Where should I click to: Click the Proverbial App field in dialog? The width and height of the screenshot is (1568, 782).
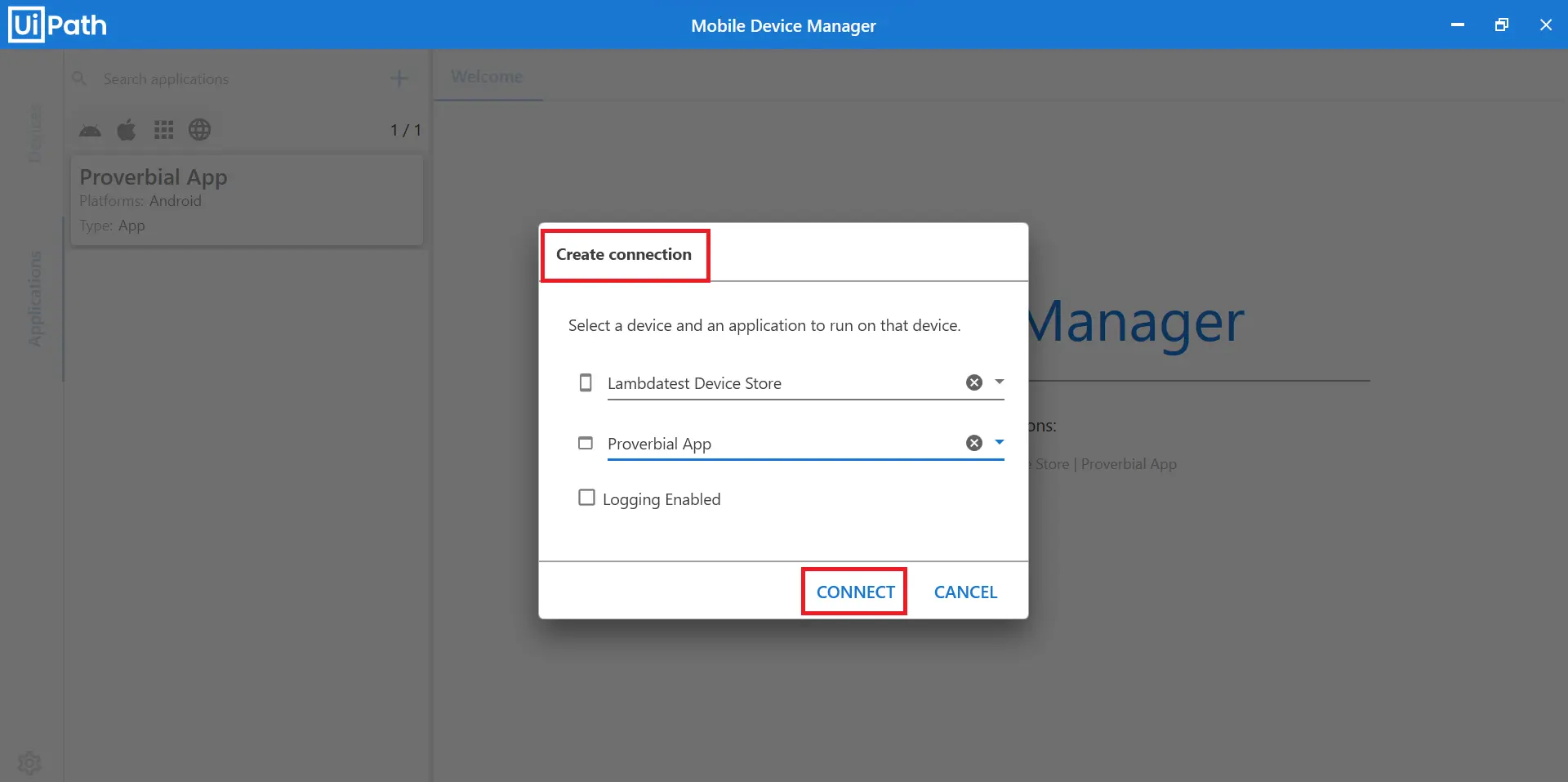(780, 444)
